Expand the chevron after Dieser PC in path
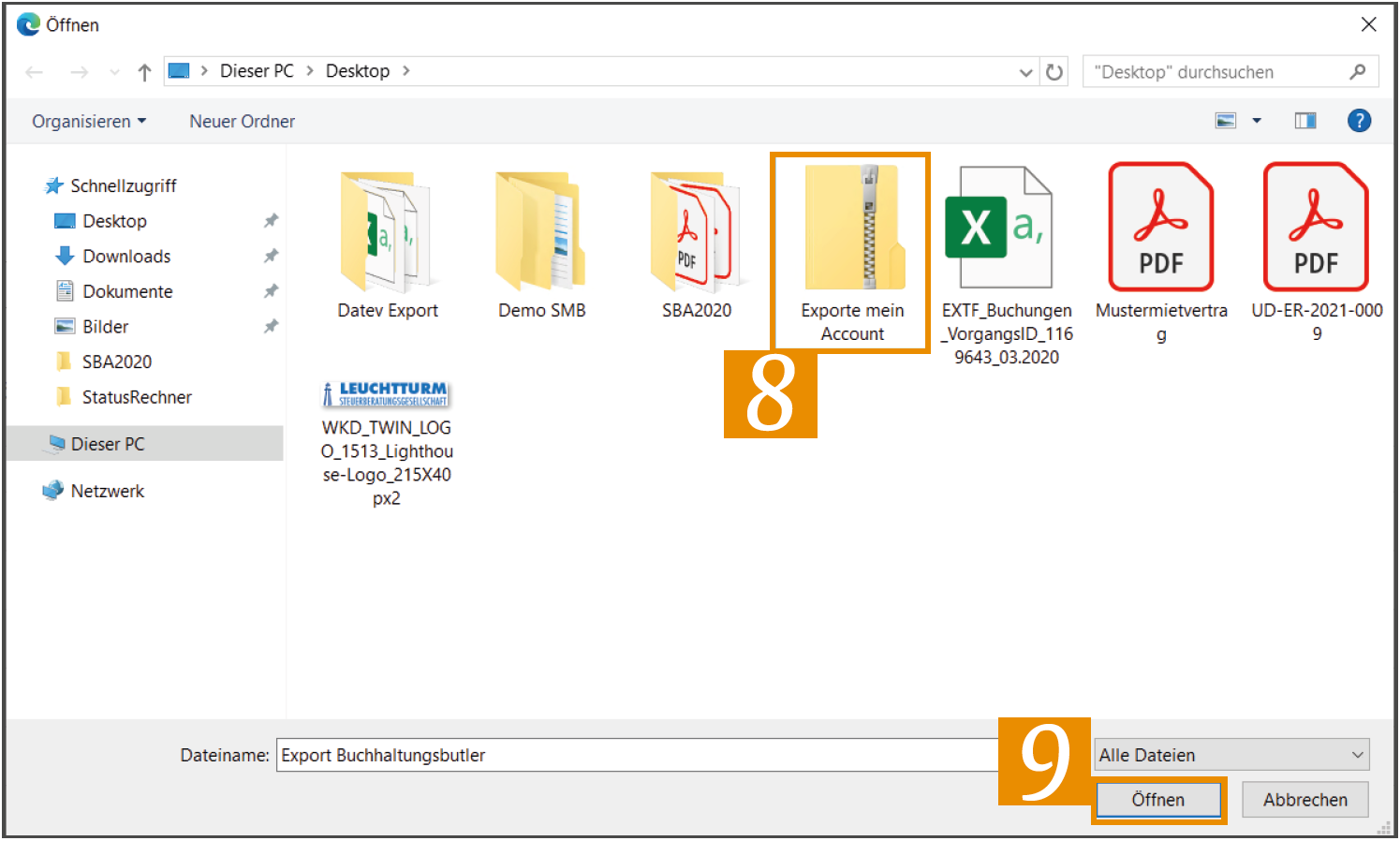 pos(310,71)
